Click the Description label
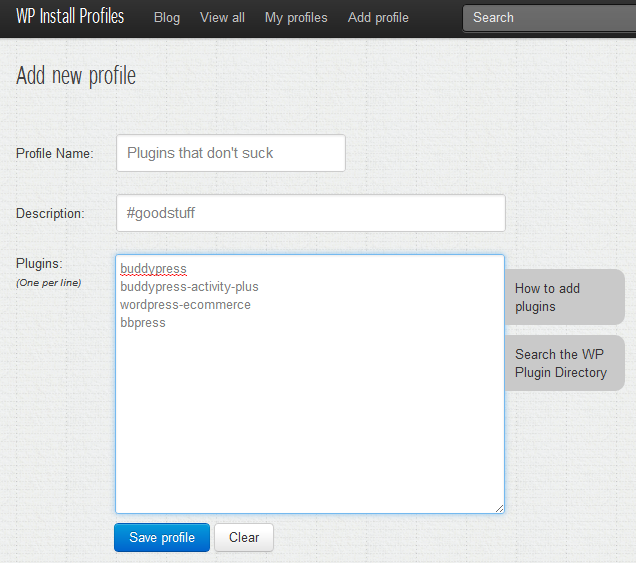Image resolution: width=636 pixels, height=563 pixels. pyautogui.click(x=50, y=213)
